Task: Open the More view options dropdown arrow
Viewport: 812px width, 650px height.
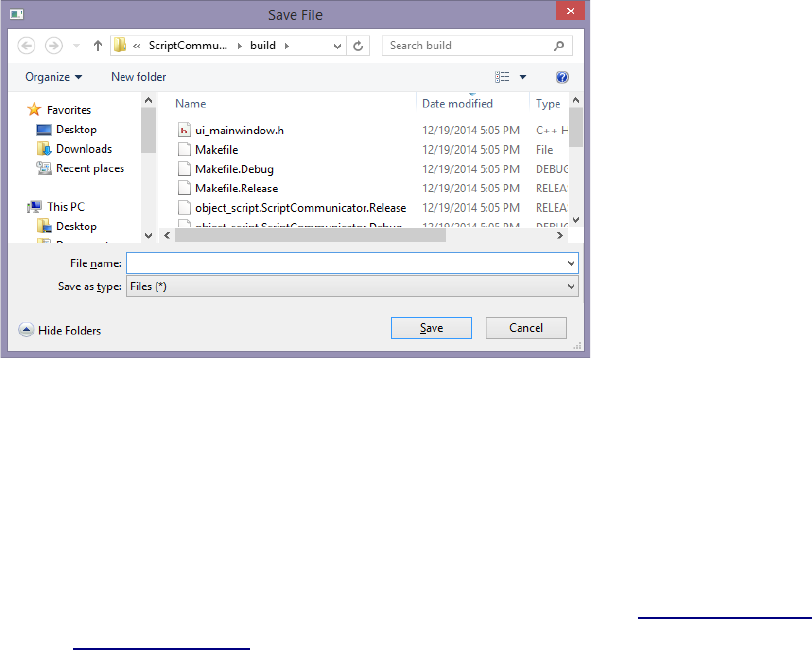Action: tap(523, 77)
